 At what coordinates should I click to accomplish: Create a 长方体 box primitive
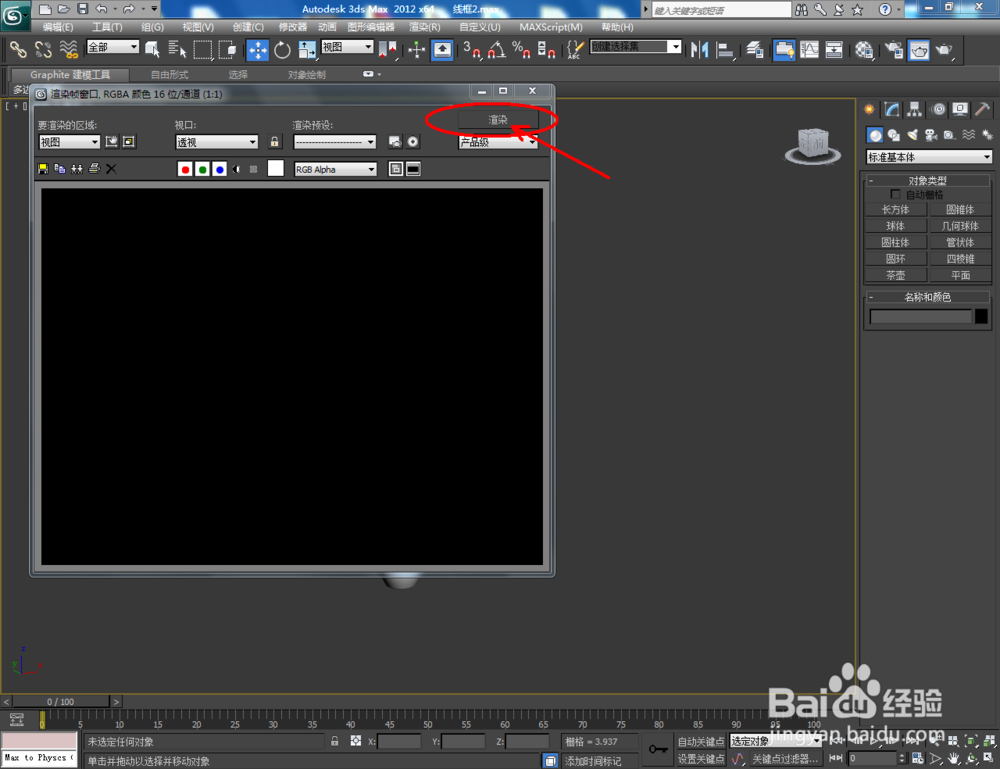tap(895, 209)
